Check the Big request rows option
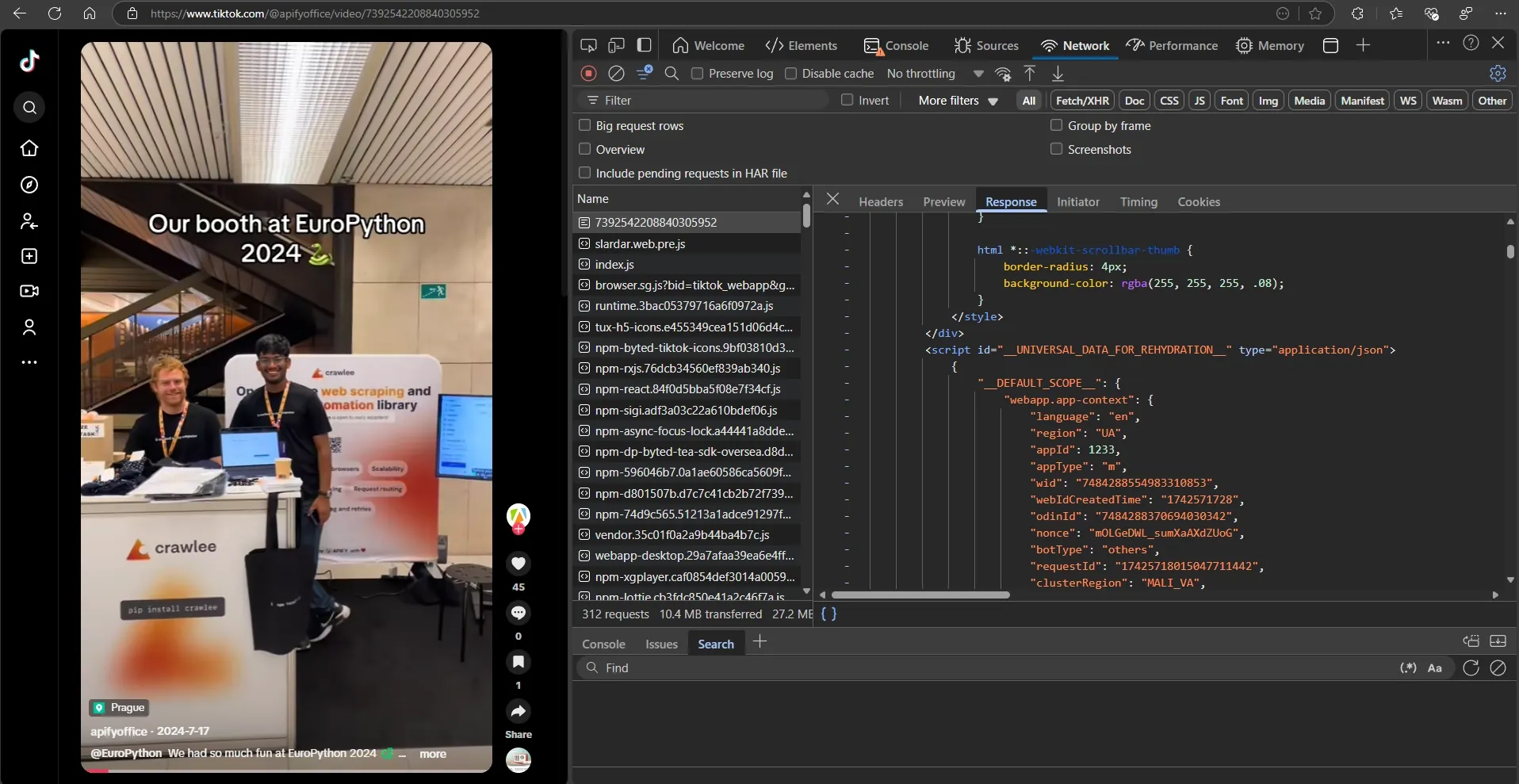 pos(585,125)
